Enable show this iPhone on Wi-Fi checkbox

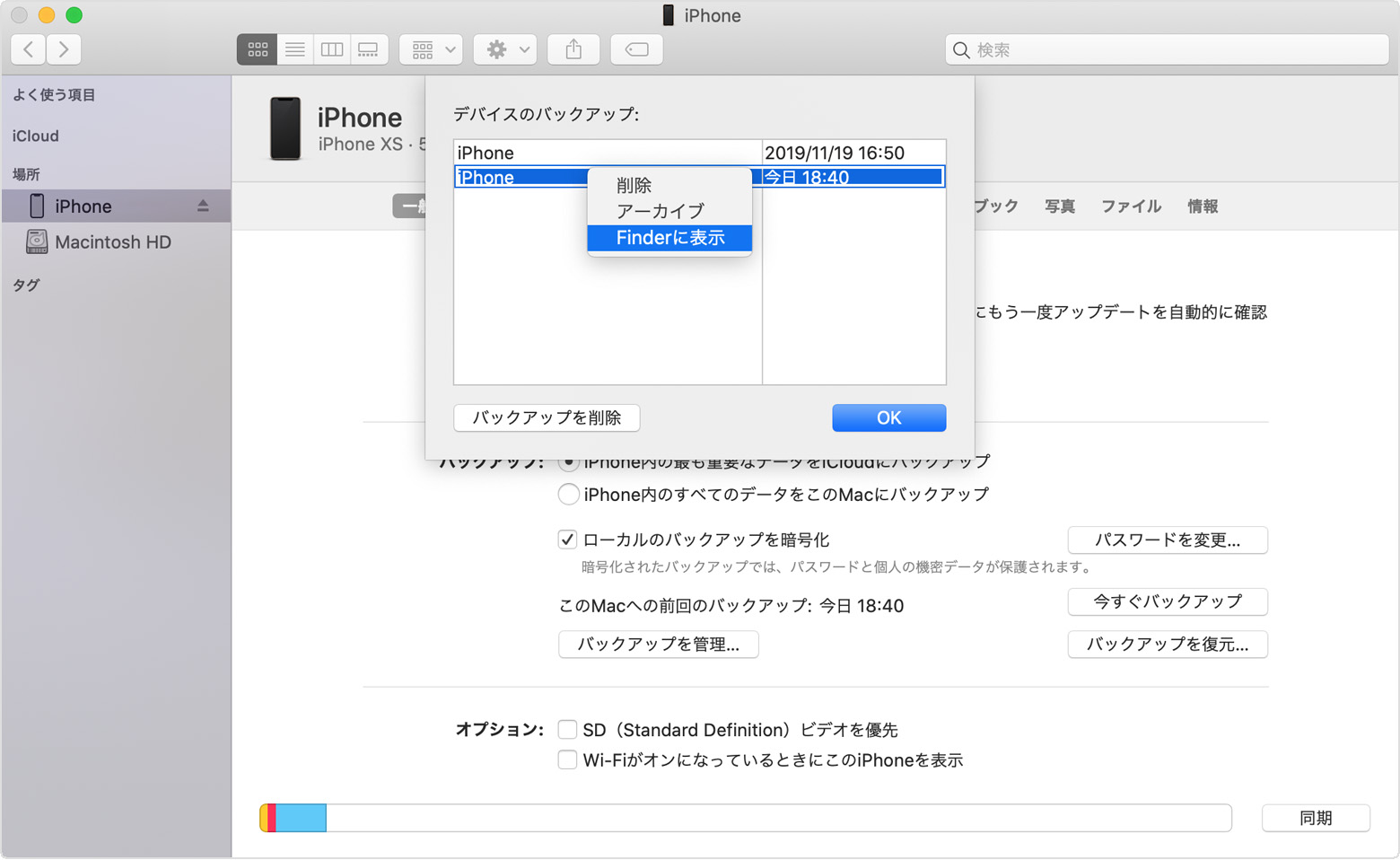point(567,760)
